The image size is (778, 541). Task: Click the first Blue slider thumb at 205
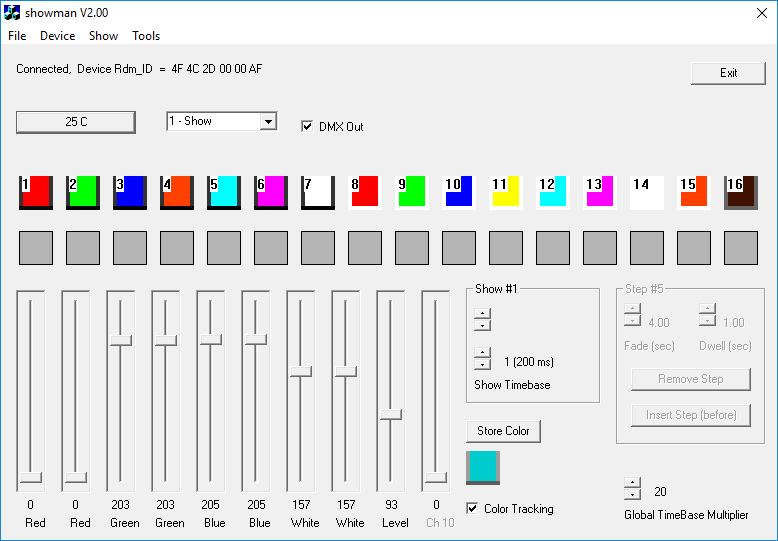tap(211, 339)
